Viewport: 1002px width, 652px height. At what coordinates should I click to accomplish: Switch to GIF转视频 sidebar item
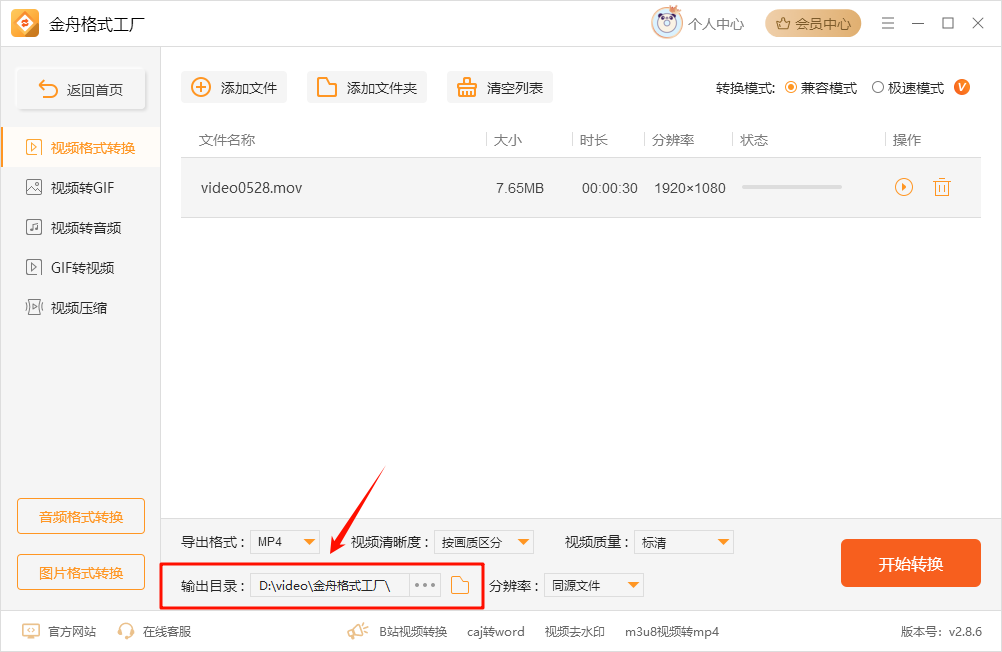(81, 267)
